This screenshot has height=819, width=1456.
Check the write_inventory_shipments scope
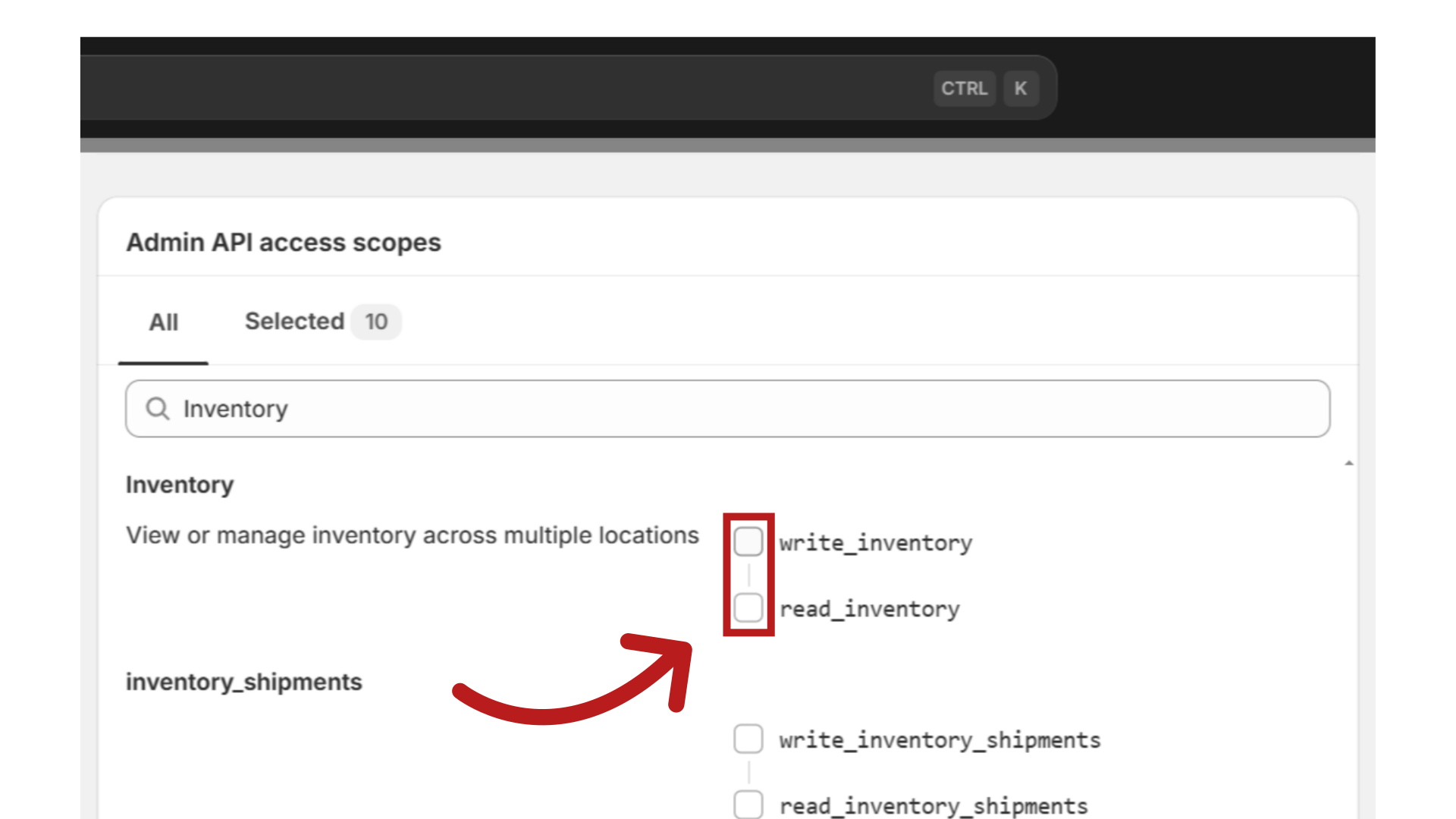[748, 739]
